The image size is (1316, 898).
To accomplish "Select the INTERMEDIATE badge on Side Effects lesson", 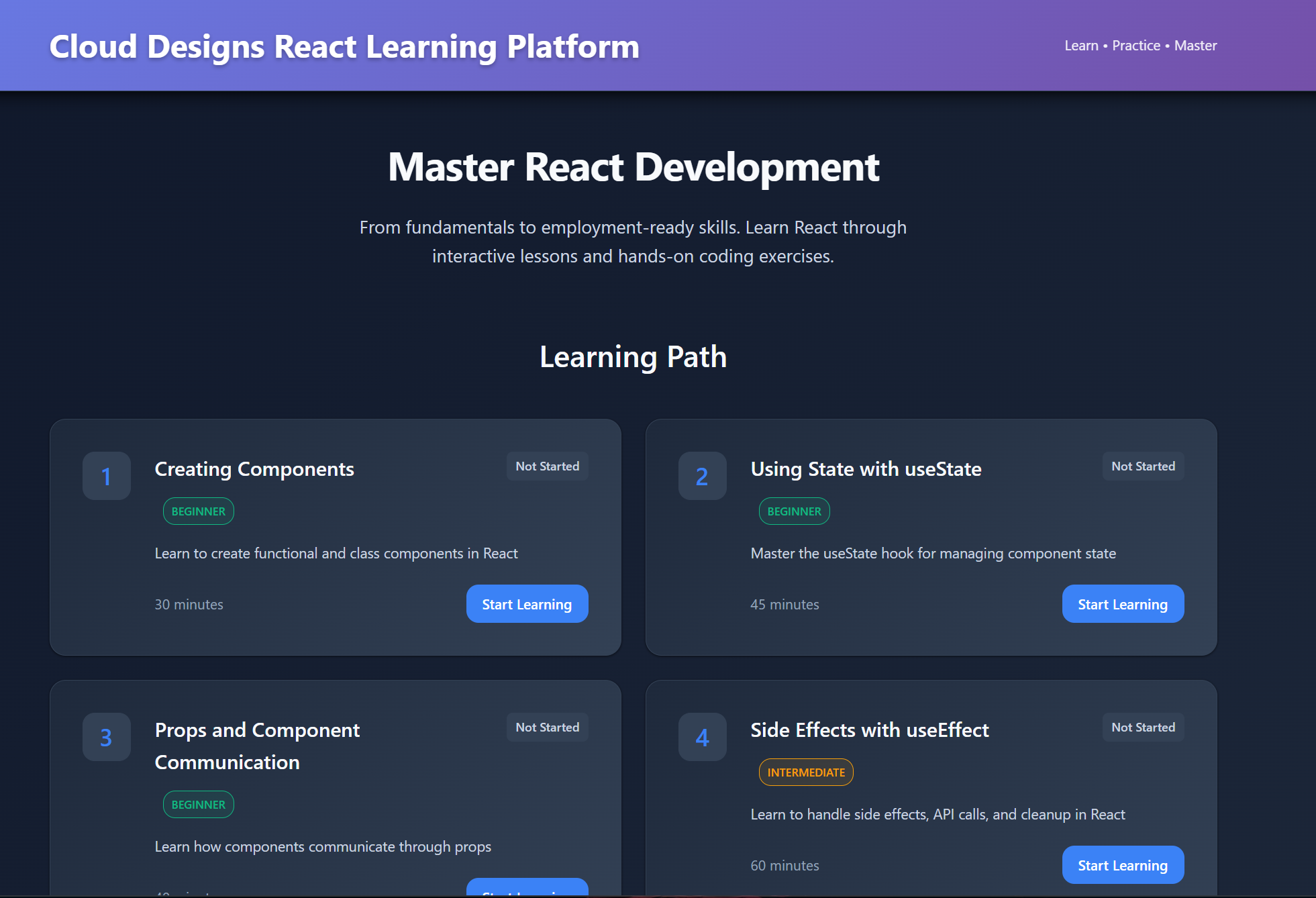I will [x=805, y=772].
